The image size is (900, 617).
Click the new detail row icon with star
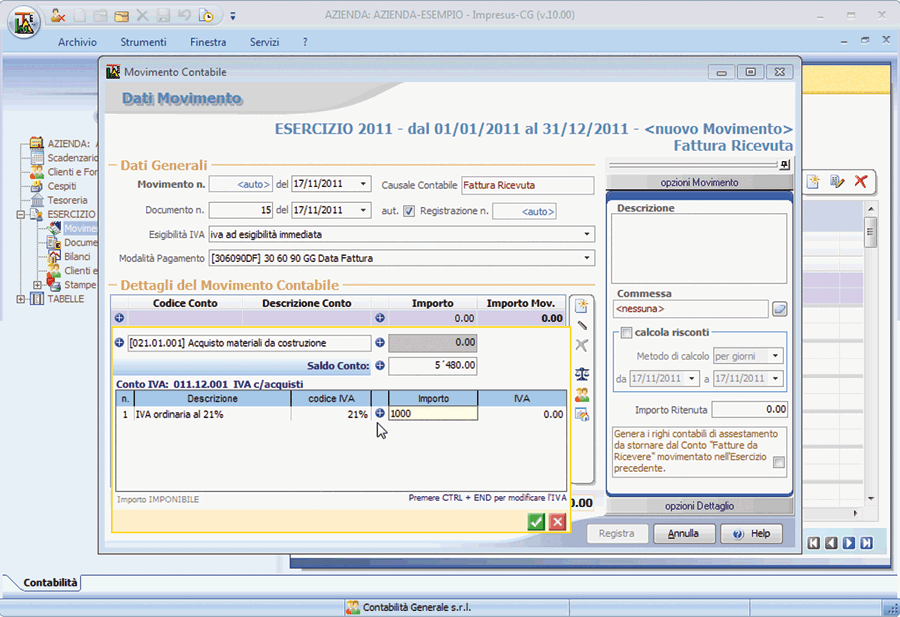581,306
